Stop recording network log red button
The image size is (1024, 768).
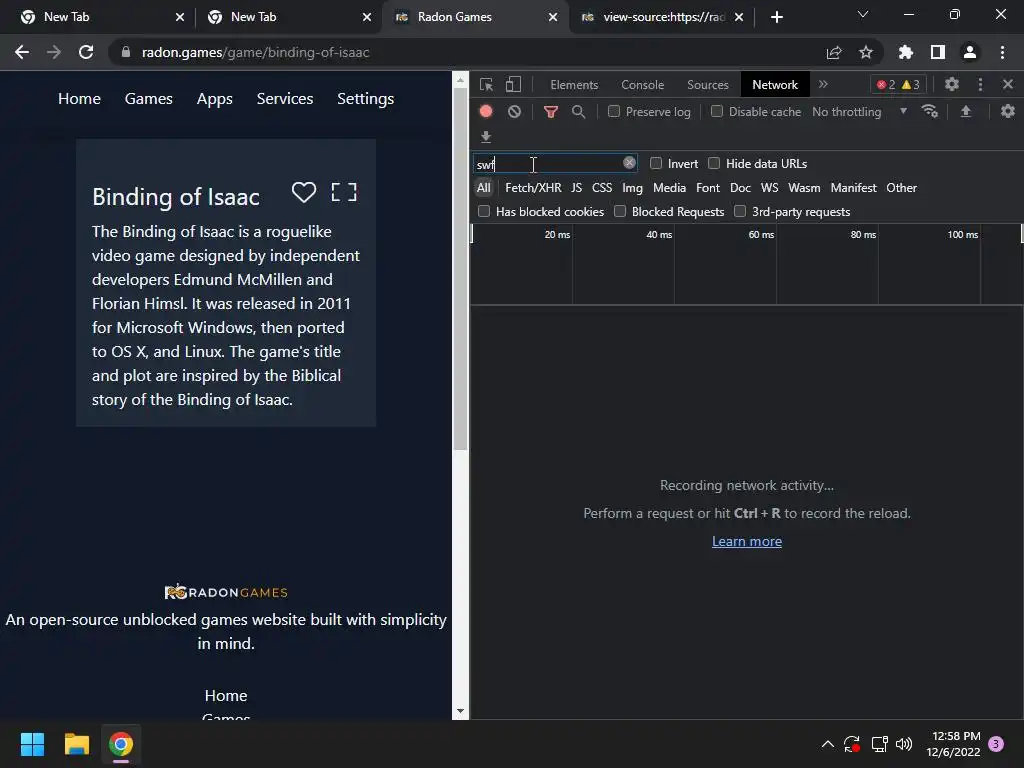(x=486, y=111)
